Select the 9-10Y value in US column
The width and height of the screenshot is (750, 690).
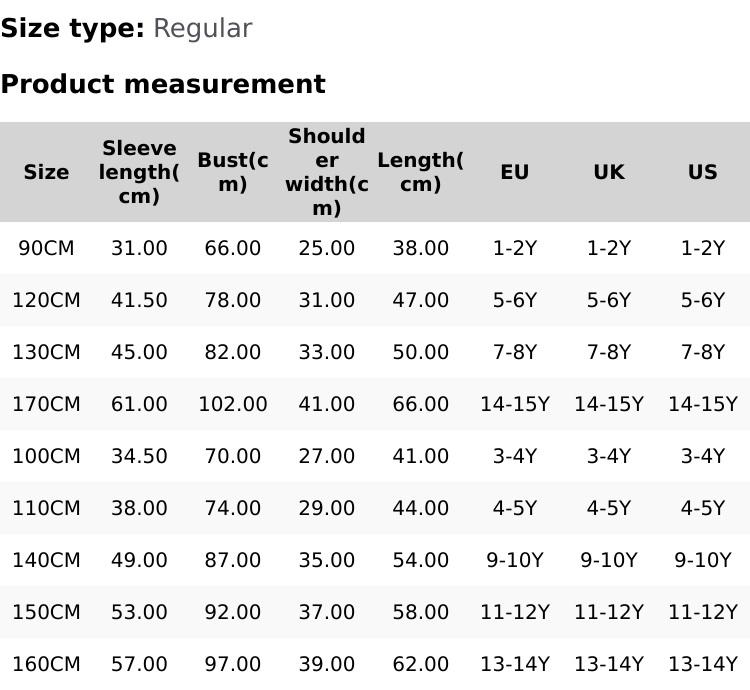[x=702, y=560]
